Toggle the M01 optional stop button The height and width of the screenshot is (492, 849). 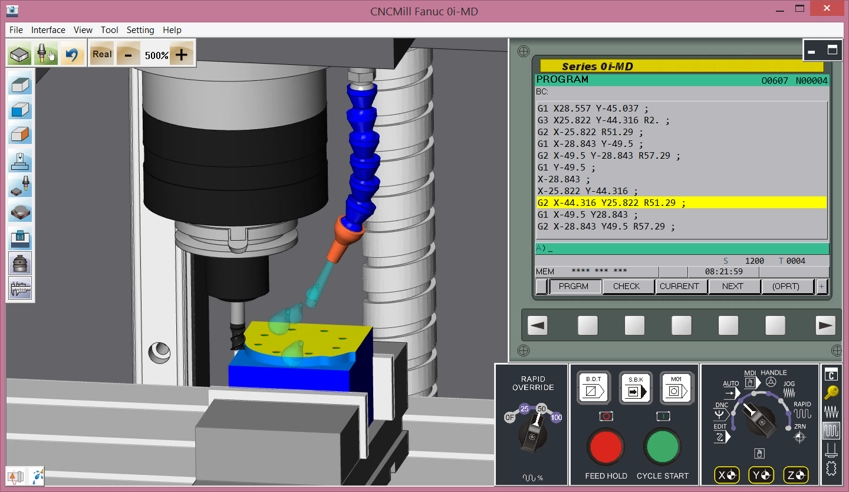click(676, 388)
